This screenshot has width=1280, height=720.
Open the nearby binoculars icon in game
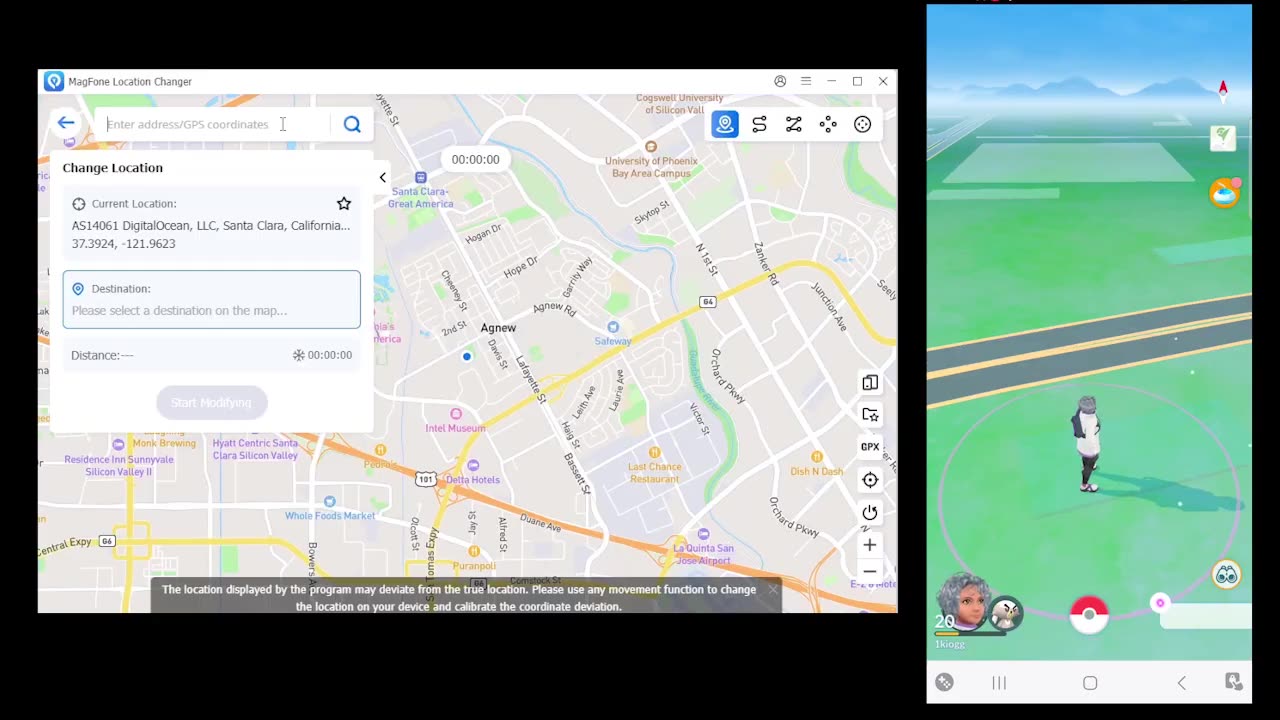point(1226,574)
